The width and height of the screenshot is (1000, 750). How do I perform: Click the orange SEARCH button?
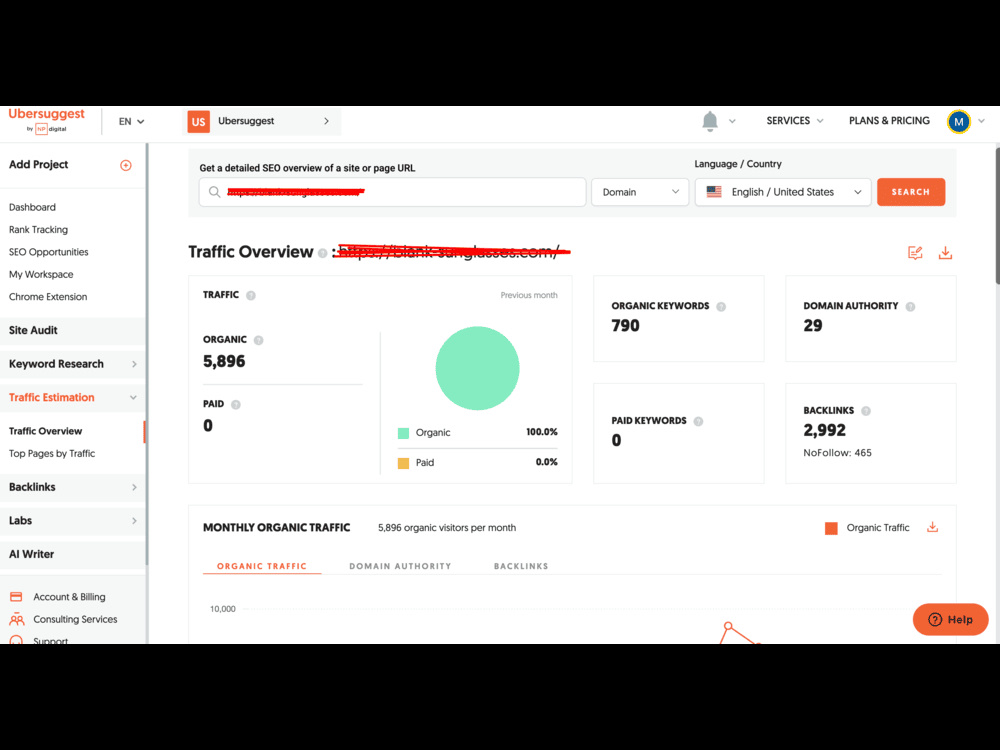(911, 192)
